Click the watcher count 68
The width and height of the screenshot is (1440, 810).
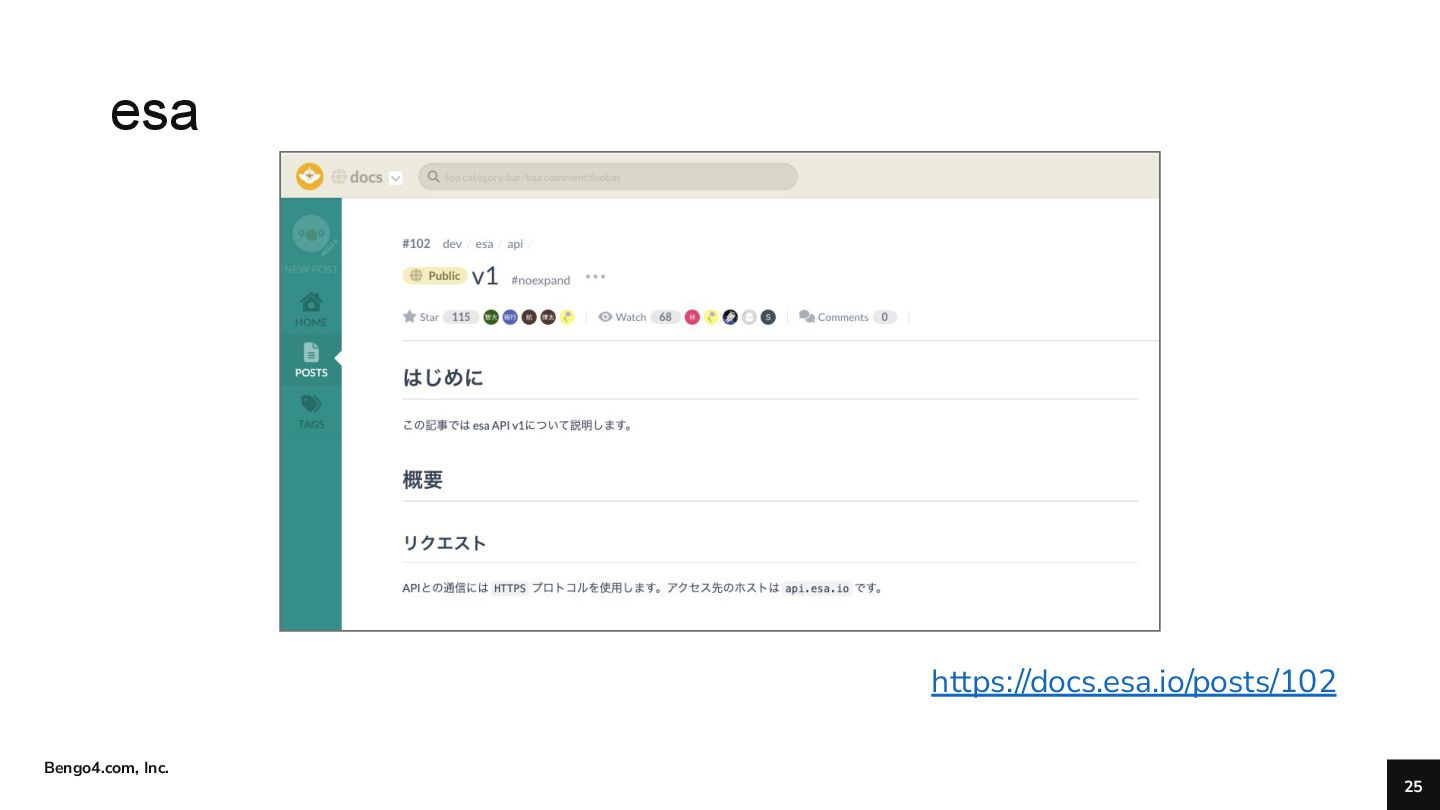point(665,317)
